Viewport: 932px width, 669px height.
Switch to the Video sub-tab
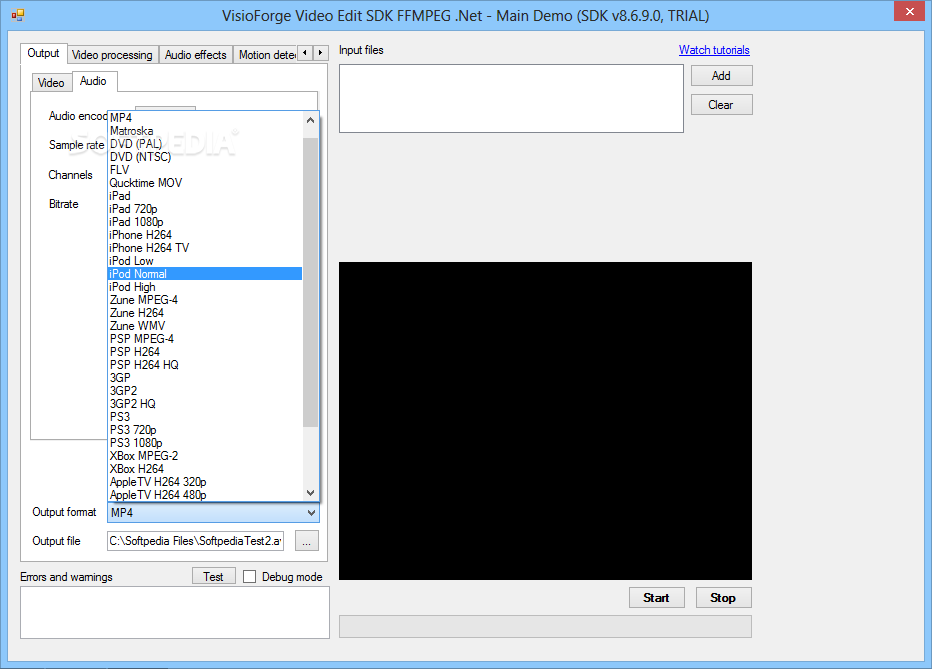coord(51,83)
